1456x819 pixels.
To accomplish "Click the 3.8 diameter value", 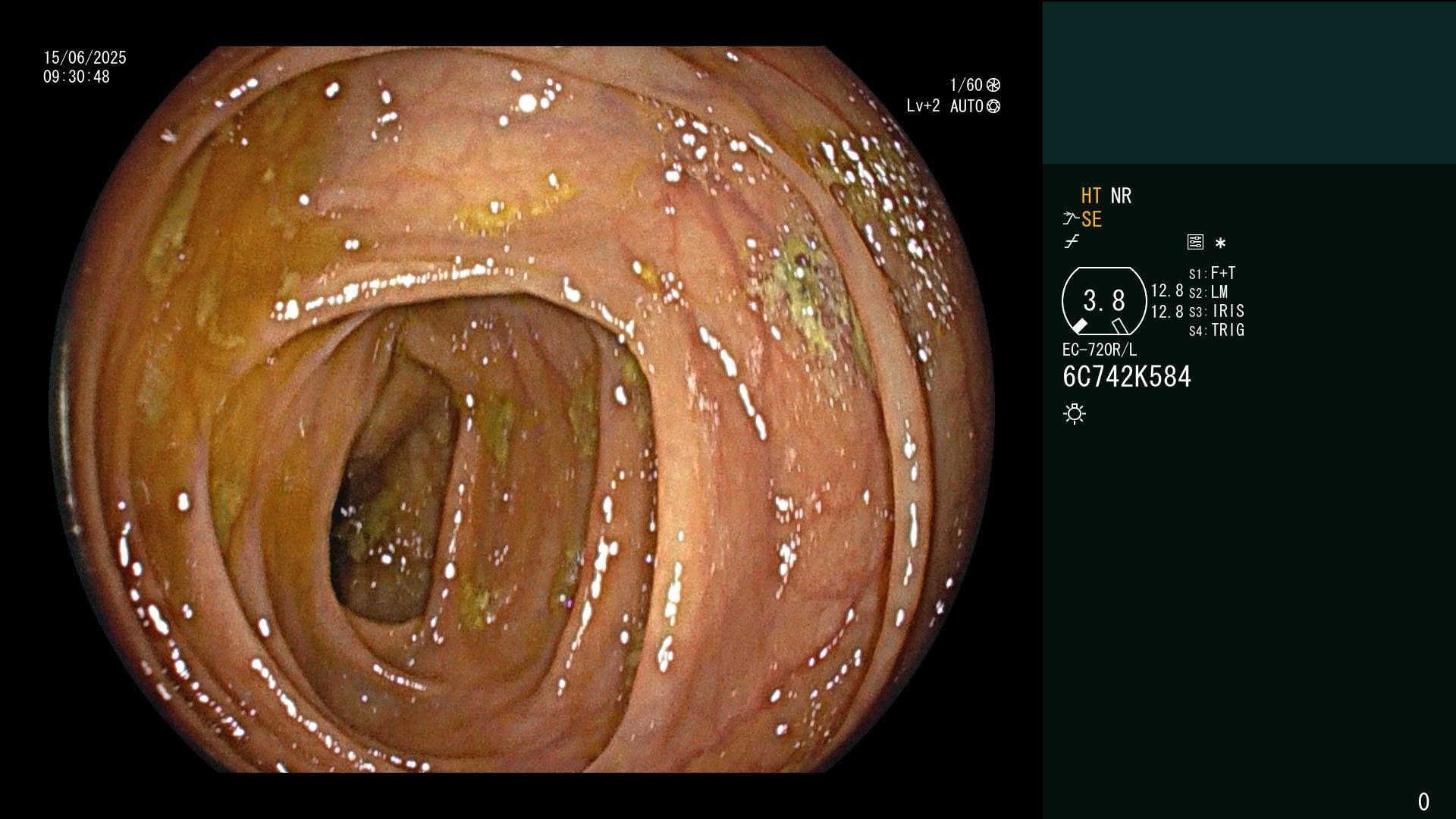I will coord(1104,301).
